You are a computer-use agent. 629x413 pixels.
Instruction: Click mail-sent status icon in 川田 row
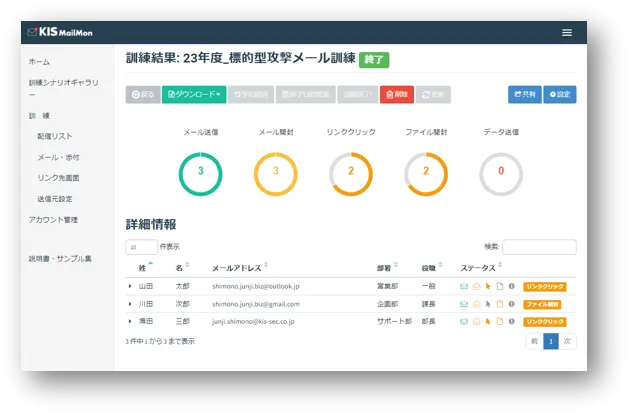(x=464, y=304)
